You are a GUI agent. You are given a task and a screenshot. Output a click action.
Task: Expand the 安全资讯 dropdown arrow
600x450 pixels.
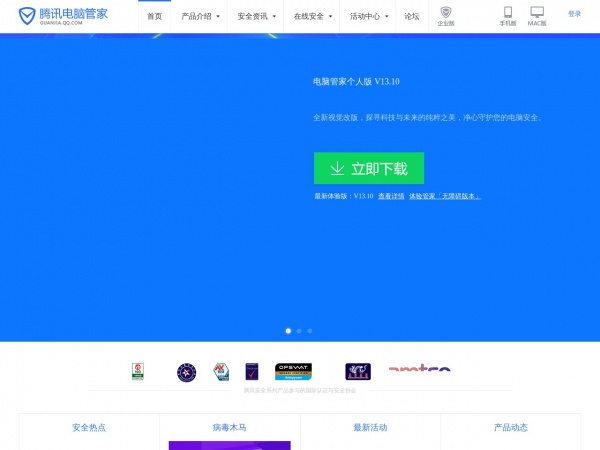[274, 16]
